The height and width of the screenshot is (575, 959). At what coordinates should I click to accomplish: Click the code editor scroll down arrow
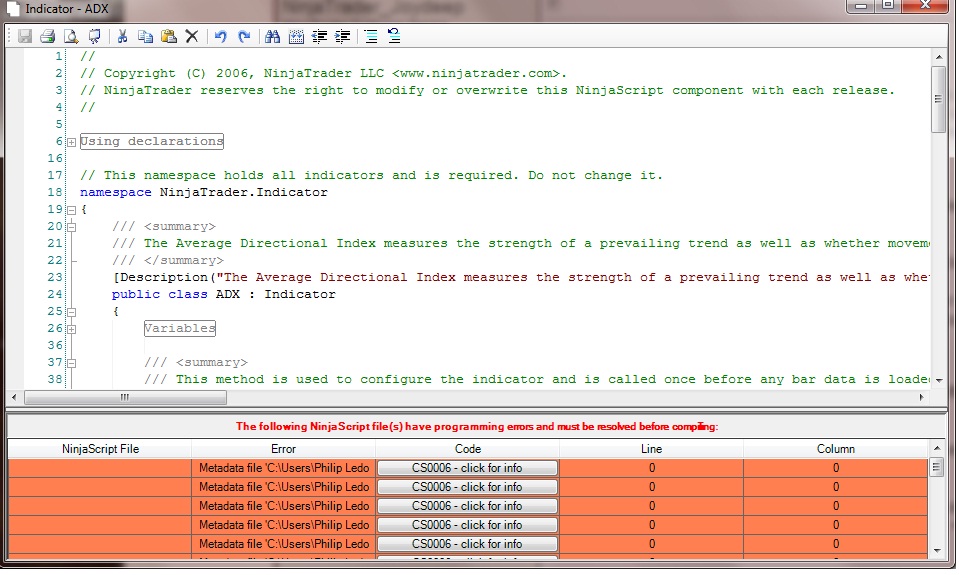point(938,380)
